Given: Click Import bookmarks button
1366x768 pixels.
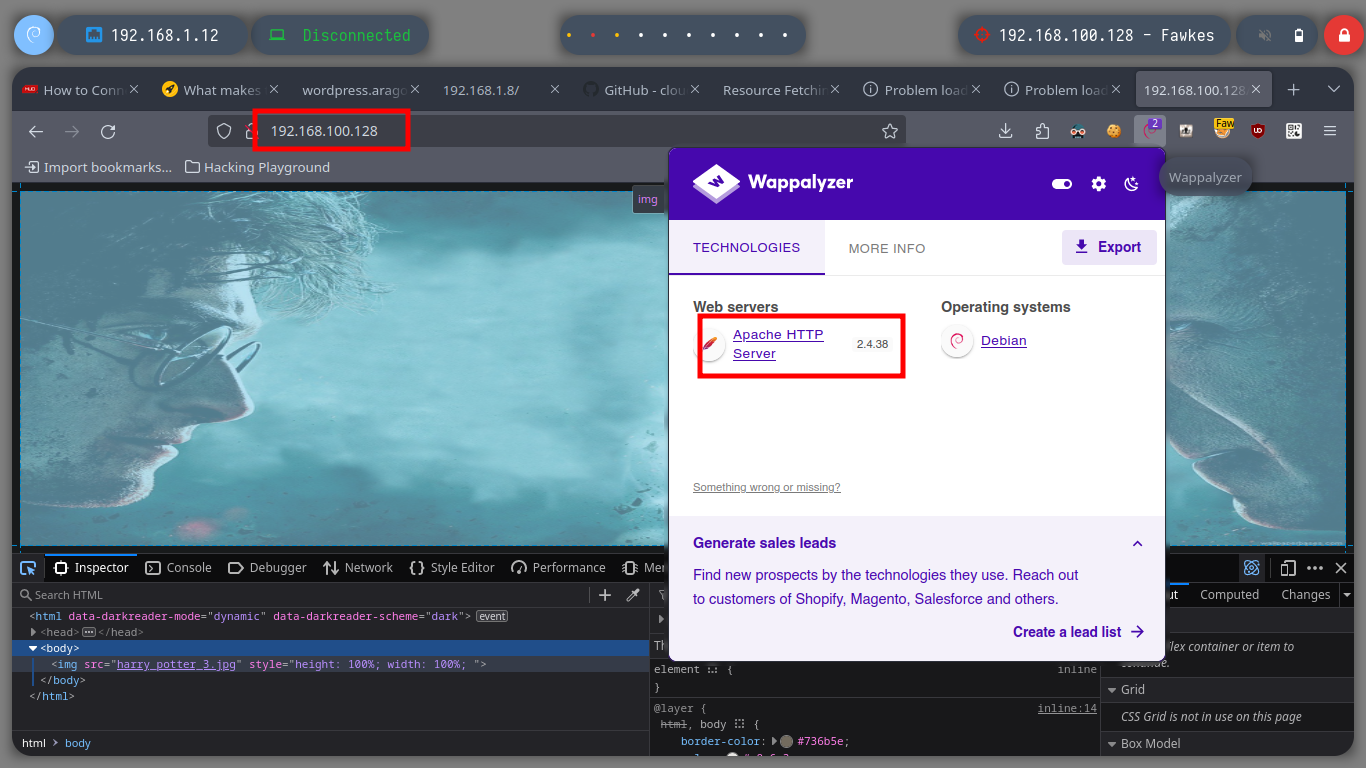Looking at the screenshot, I should (x=98, y=167).
